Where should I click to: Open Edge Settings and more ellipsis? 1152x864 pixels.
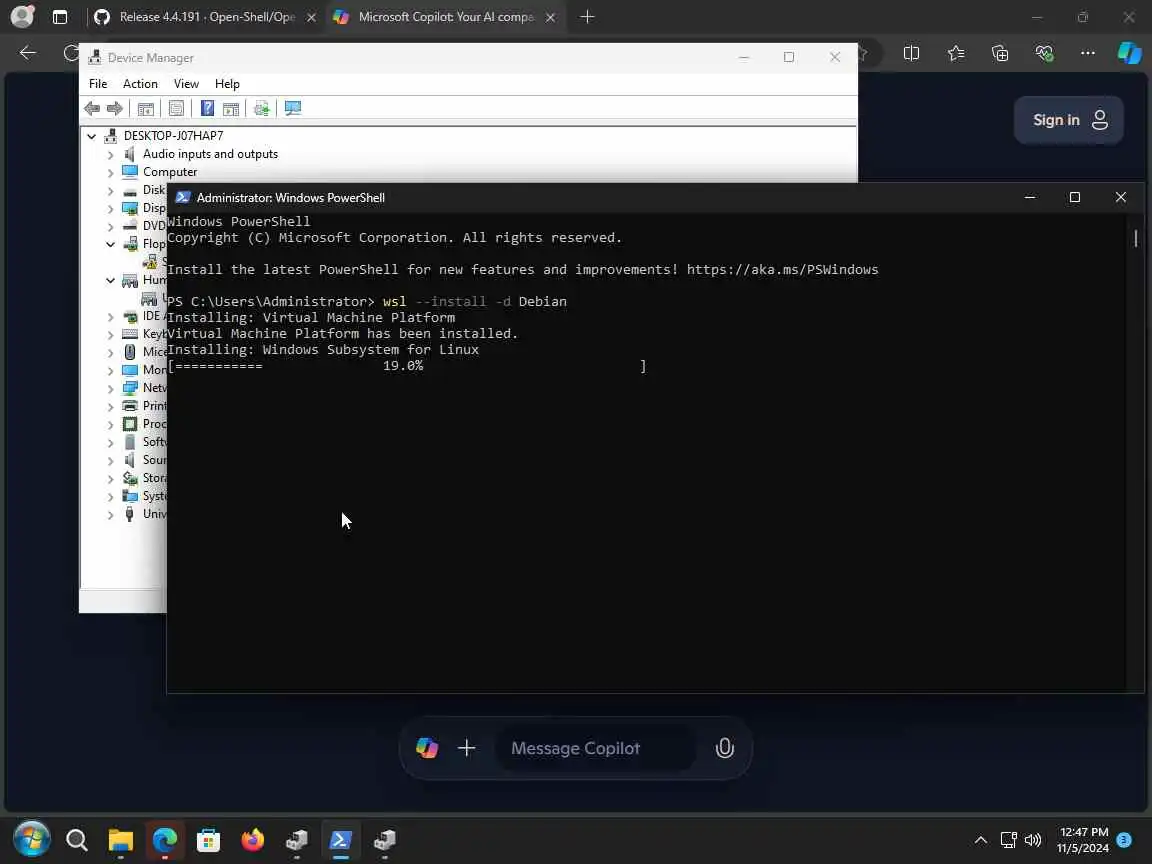[x=1088, y=53]
